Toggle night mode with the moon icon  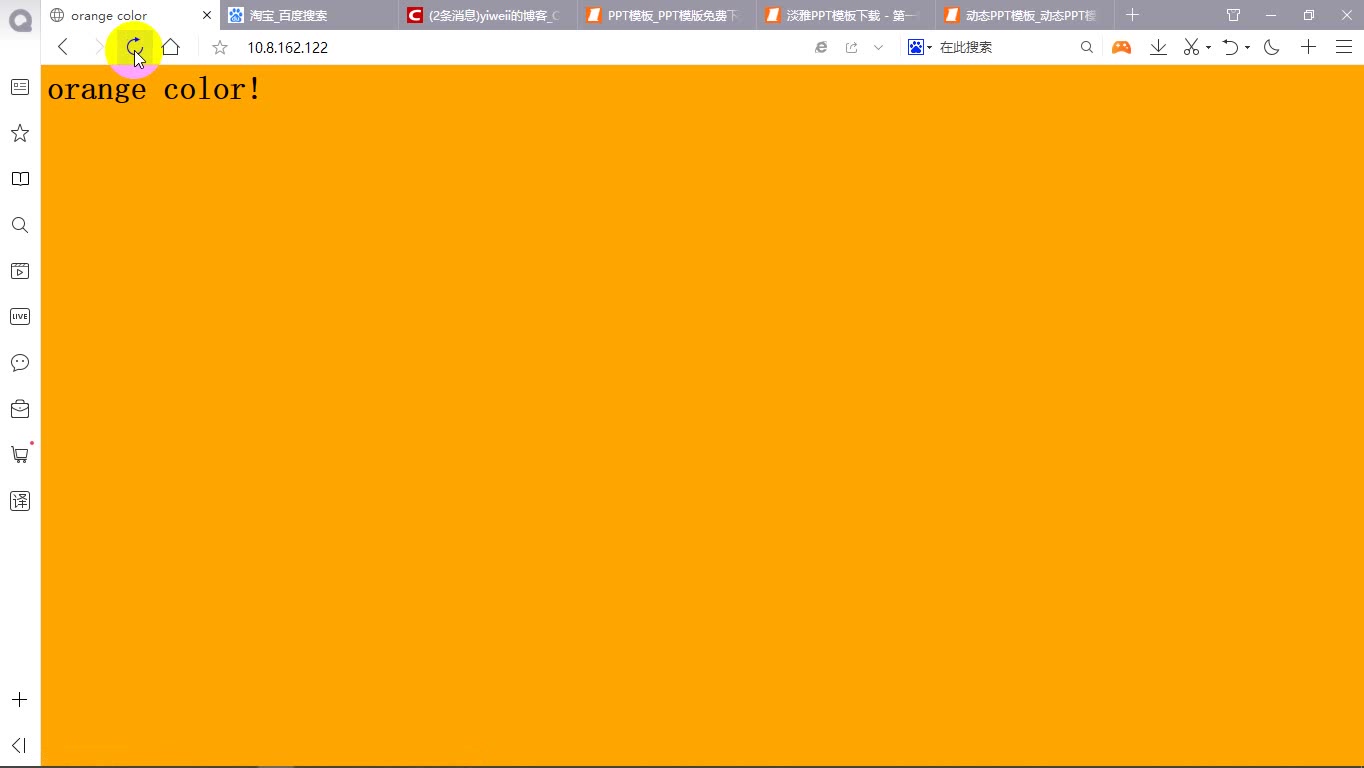click(1272, 47)
